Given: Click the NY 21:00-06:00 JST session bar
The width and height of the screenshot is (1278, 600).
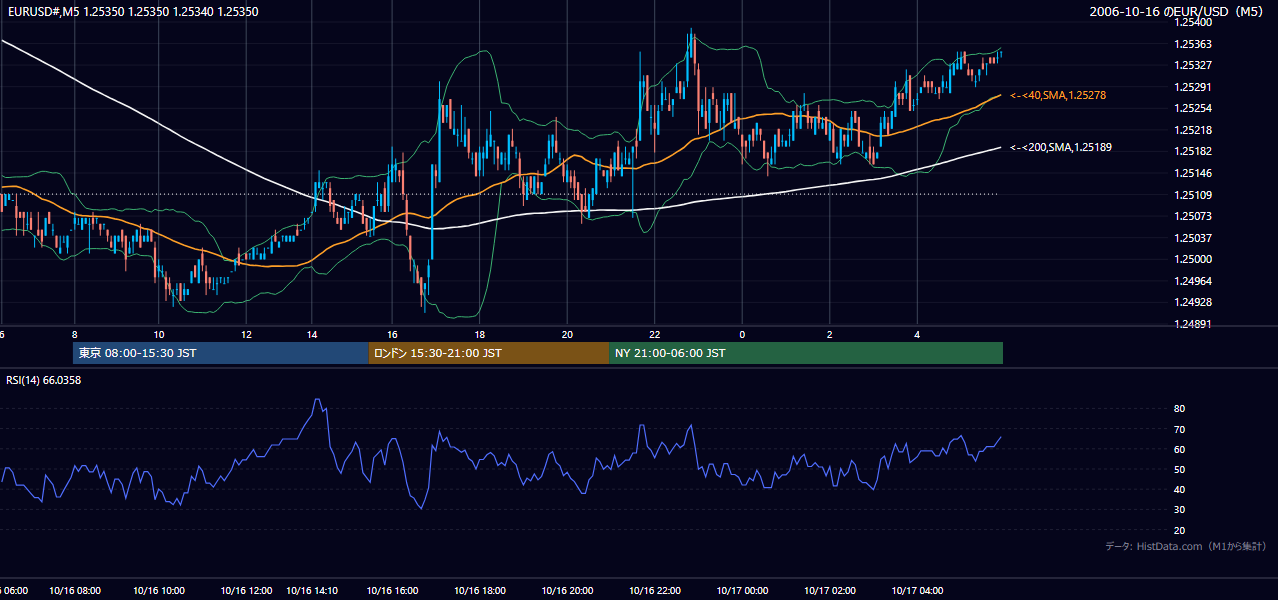Looking at the screenshot, I should (x=806, y=353).
